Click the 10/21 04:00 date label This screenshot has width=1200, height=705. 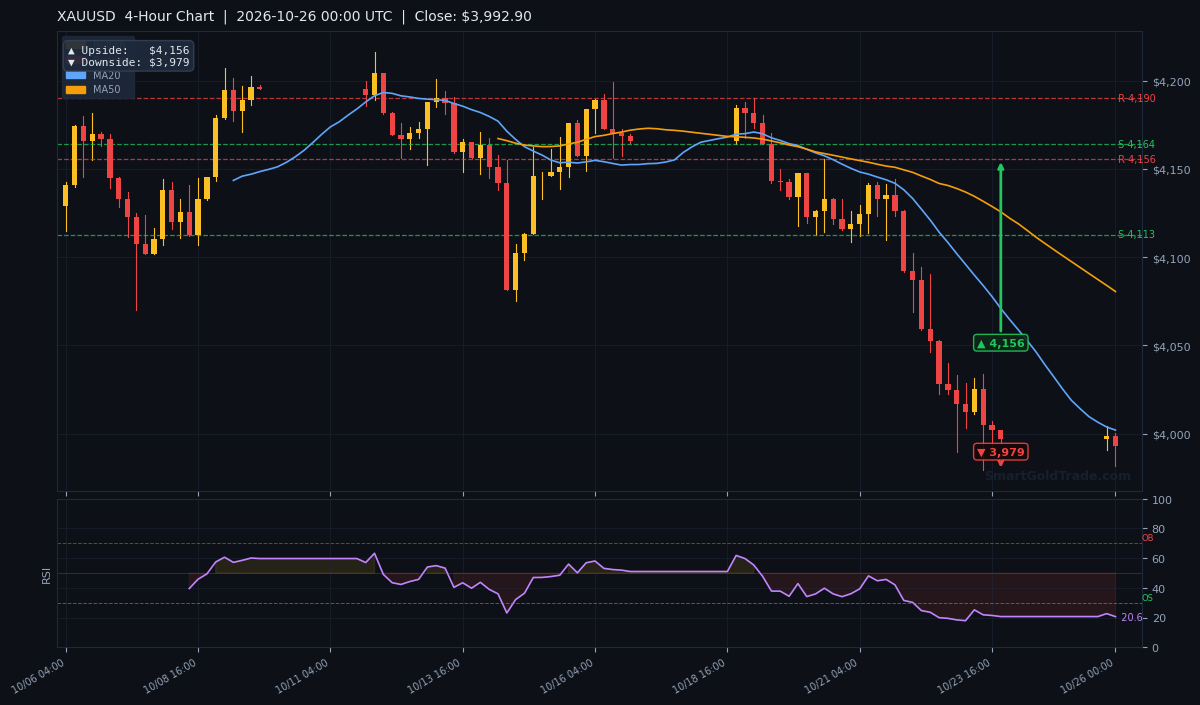point(832,676)
